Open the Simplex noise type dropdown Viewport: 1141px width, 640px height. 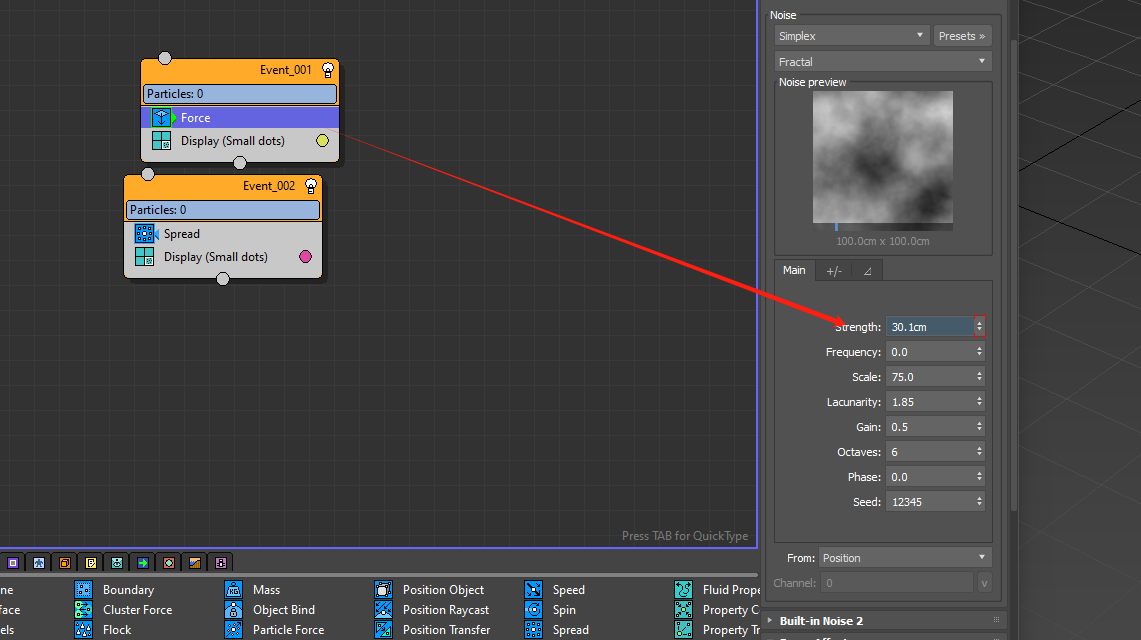(x=851, y=36)
